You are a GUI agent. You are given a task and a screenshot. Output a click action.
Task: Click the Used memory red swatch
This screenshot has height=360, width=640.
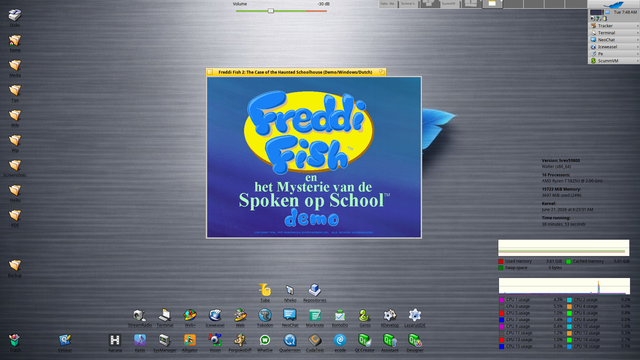click(501, 261)
